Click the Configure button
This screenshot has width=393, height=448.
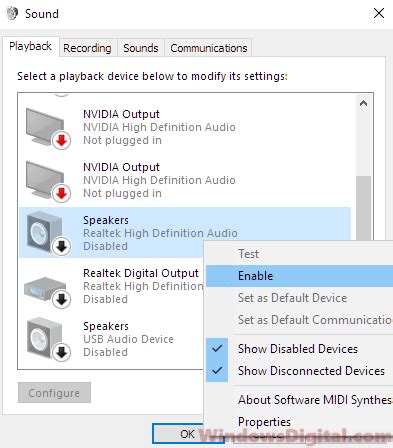click(x=54, y=393)
